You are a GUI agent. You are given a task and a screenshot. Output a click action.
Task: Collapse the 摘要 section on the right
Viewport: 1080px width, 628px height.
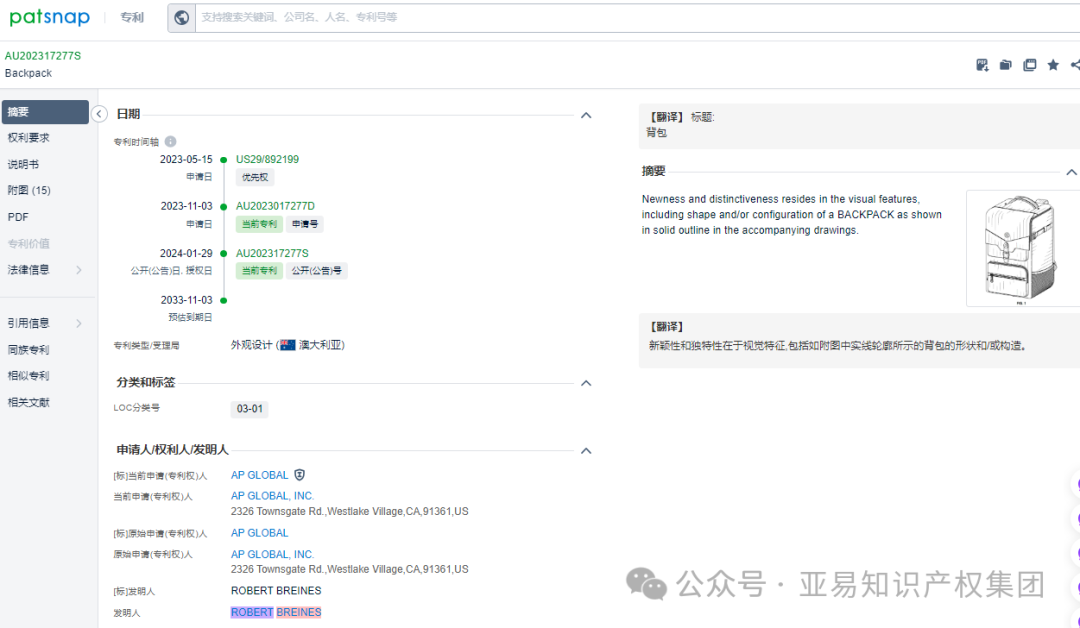point(1071,171)
